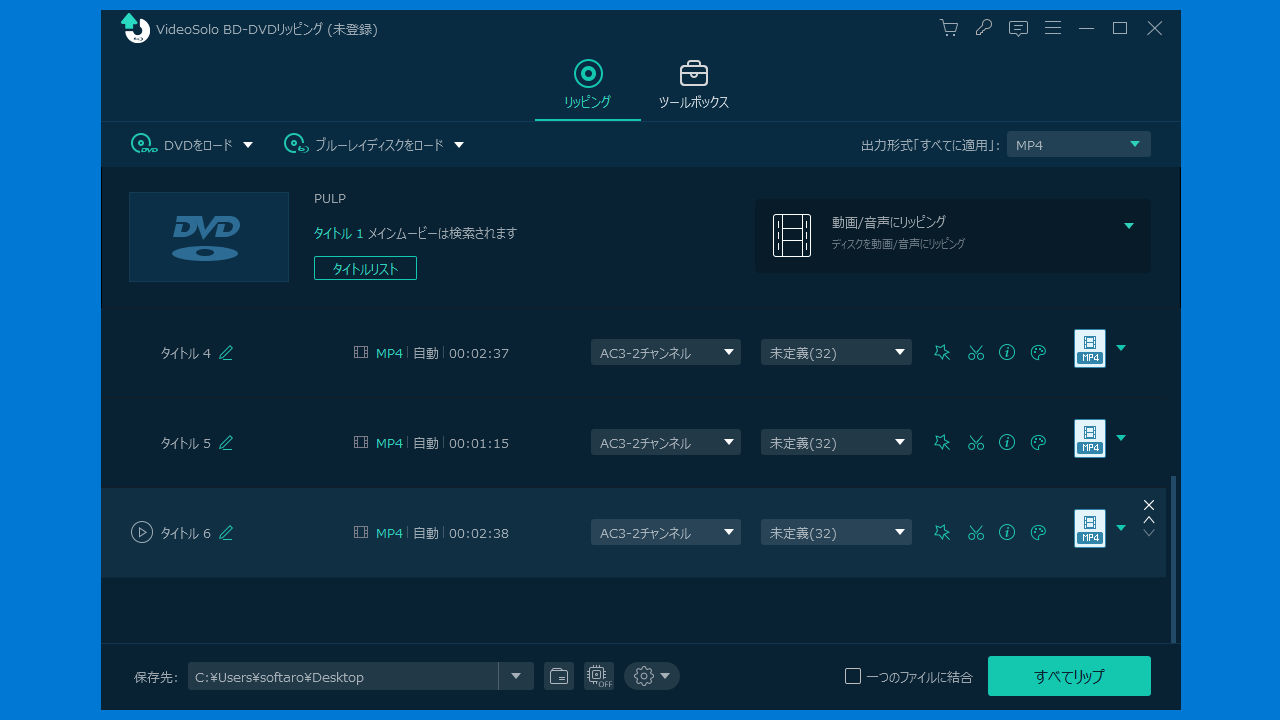The image size is (1280, 720).
Task: Open the output folder icon
Action: [x=559, y=676]
